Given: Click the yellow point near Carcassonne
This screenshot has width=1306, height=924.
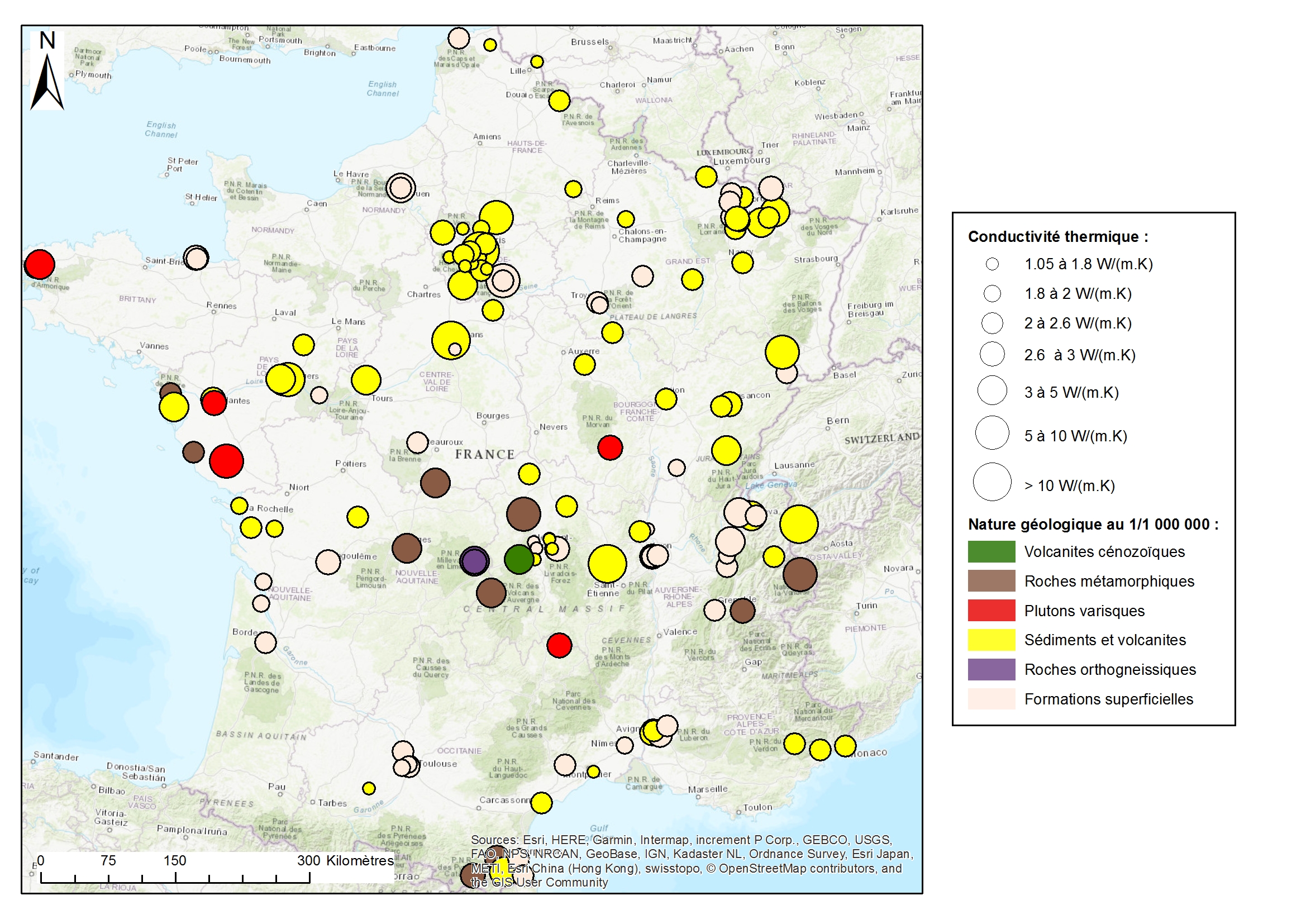Looking at the screenshot, I should (541, 803).
